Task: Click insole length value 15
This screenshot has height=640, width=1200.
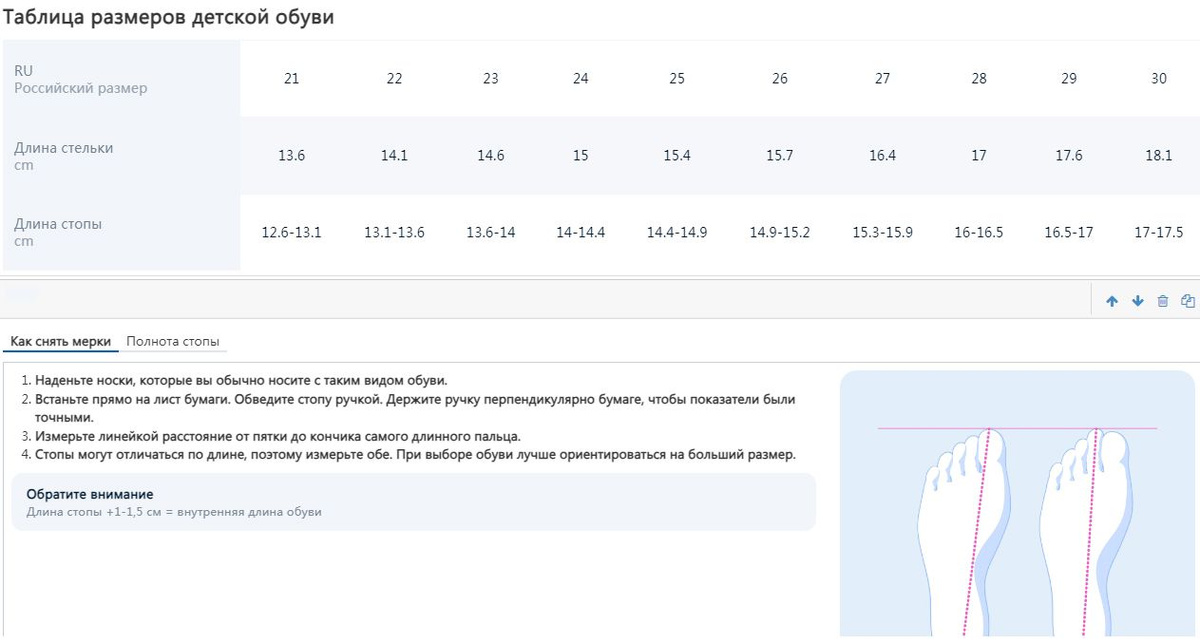Action: point(581,156)
